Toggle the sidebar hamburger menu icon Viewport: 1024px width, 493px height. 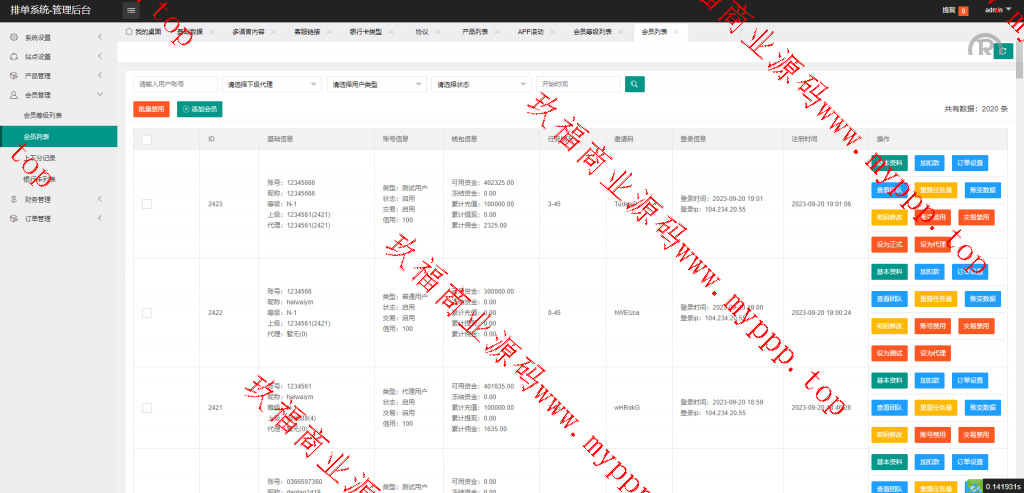pos(131,10)
